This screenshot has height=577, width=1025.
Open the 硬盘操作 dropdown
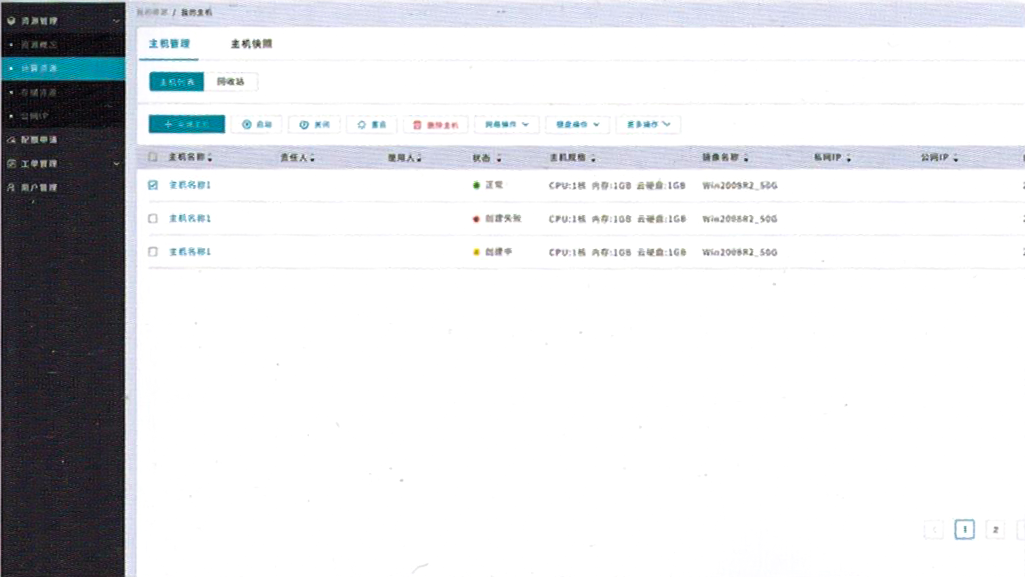[577, 125]
